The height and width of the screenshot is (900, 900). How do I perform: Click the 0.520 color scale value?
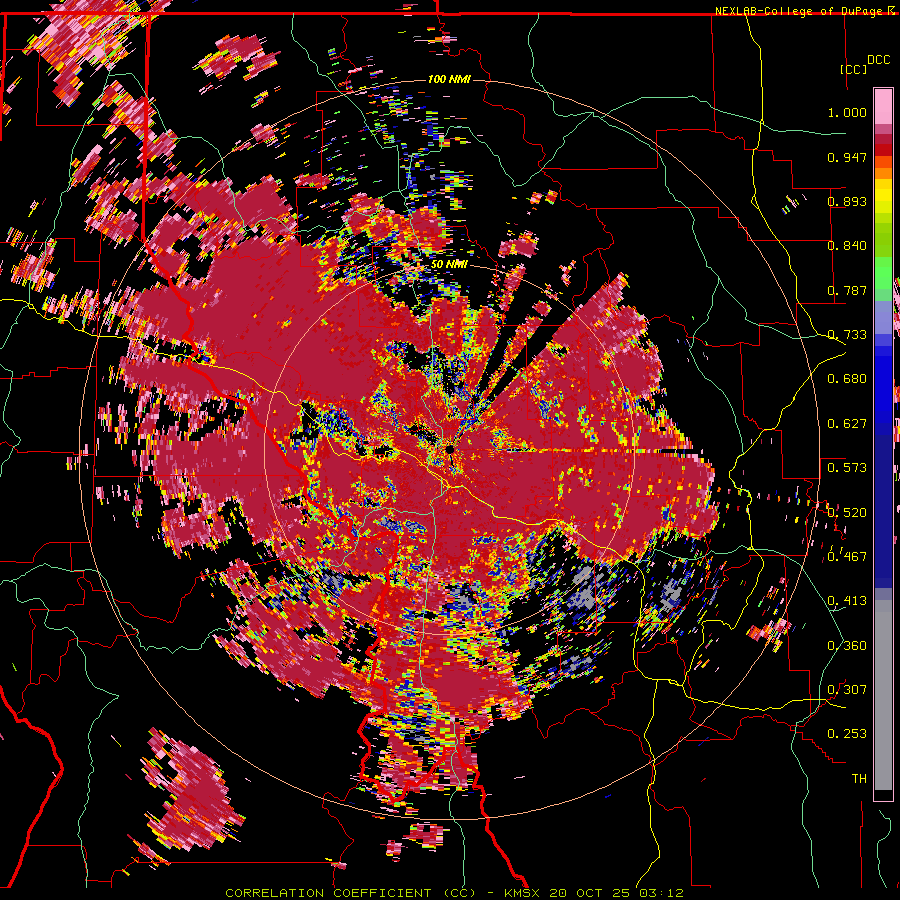click(x=847, y=512)
